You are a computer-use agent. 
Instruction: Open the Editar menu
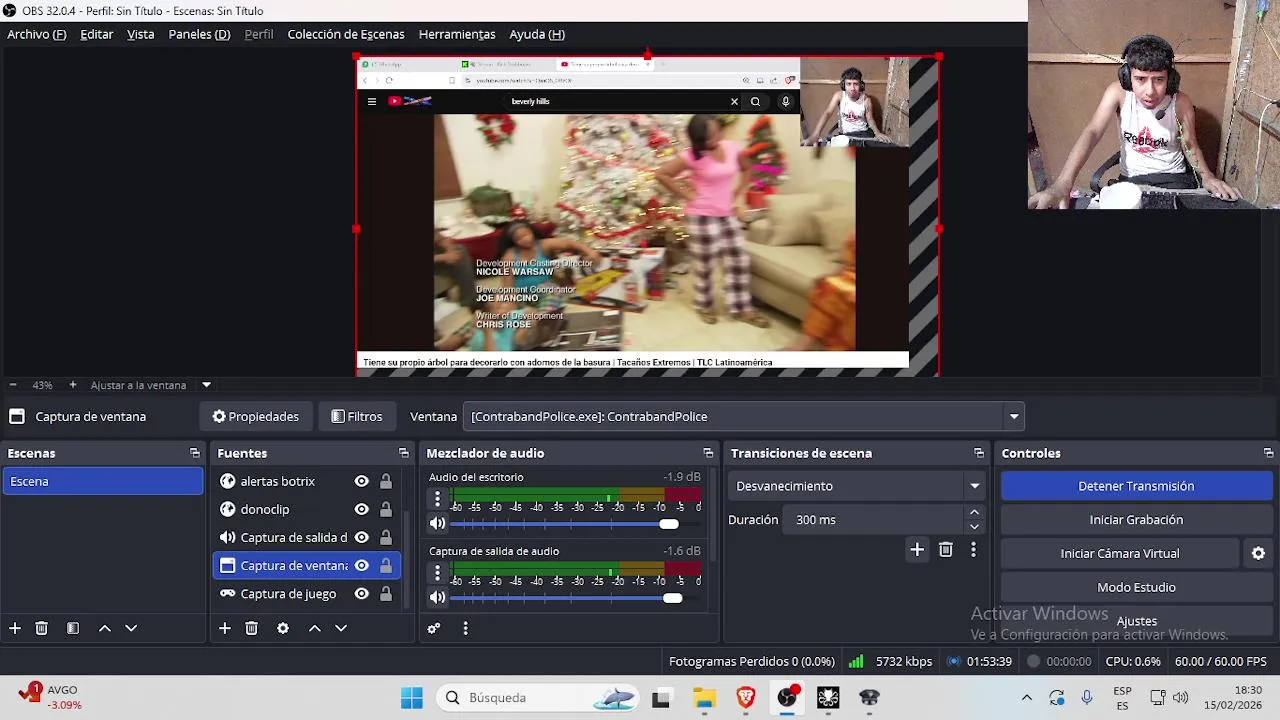(97, 34)
